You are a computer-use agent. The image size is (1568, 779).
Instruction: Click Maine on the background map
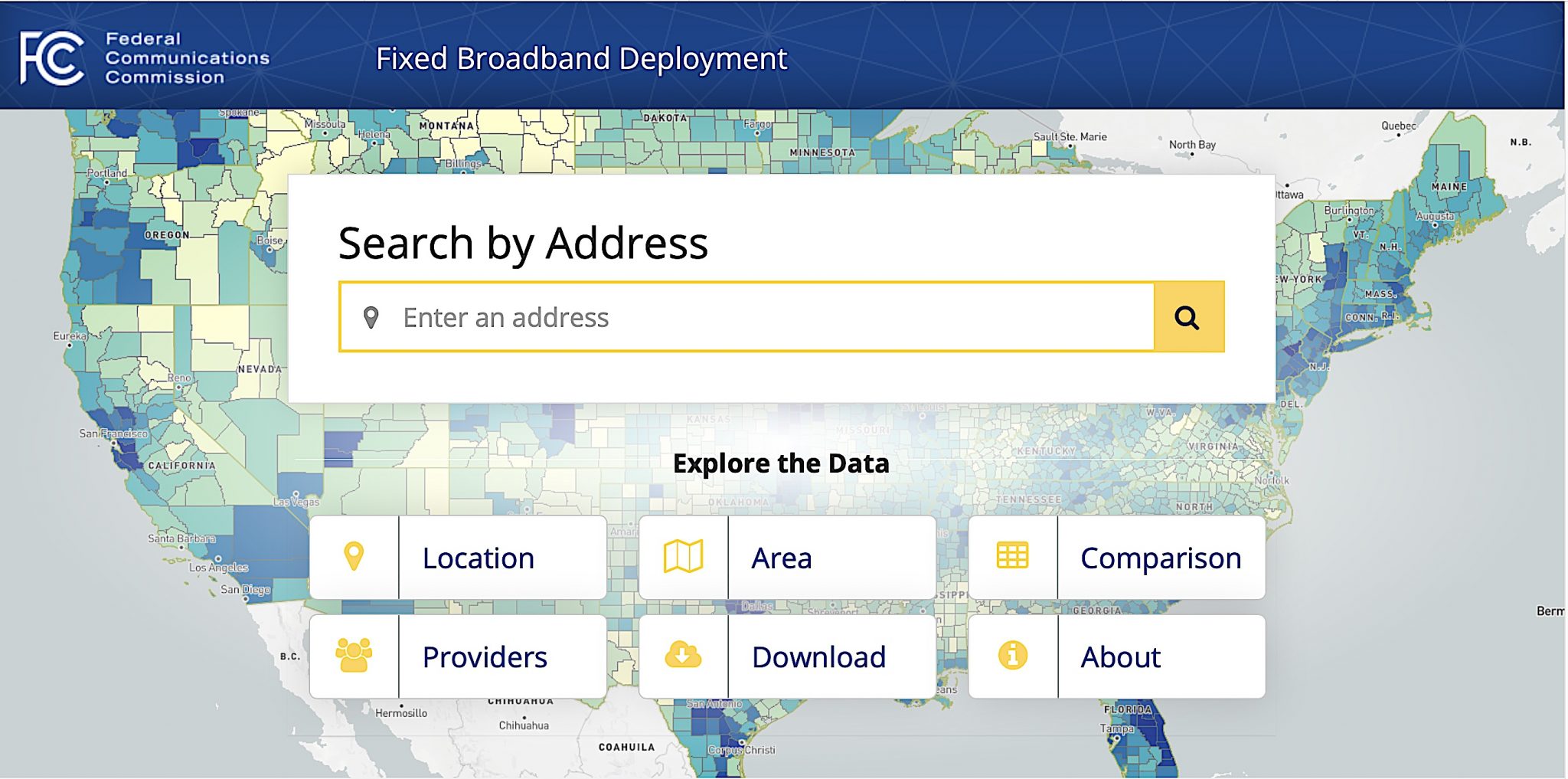point(1449,186)
